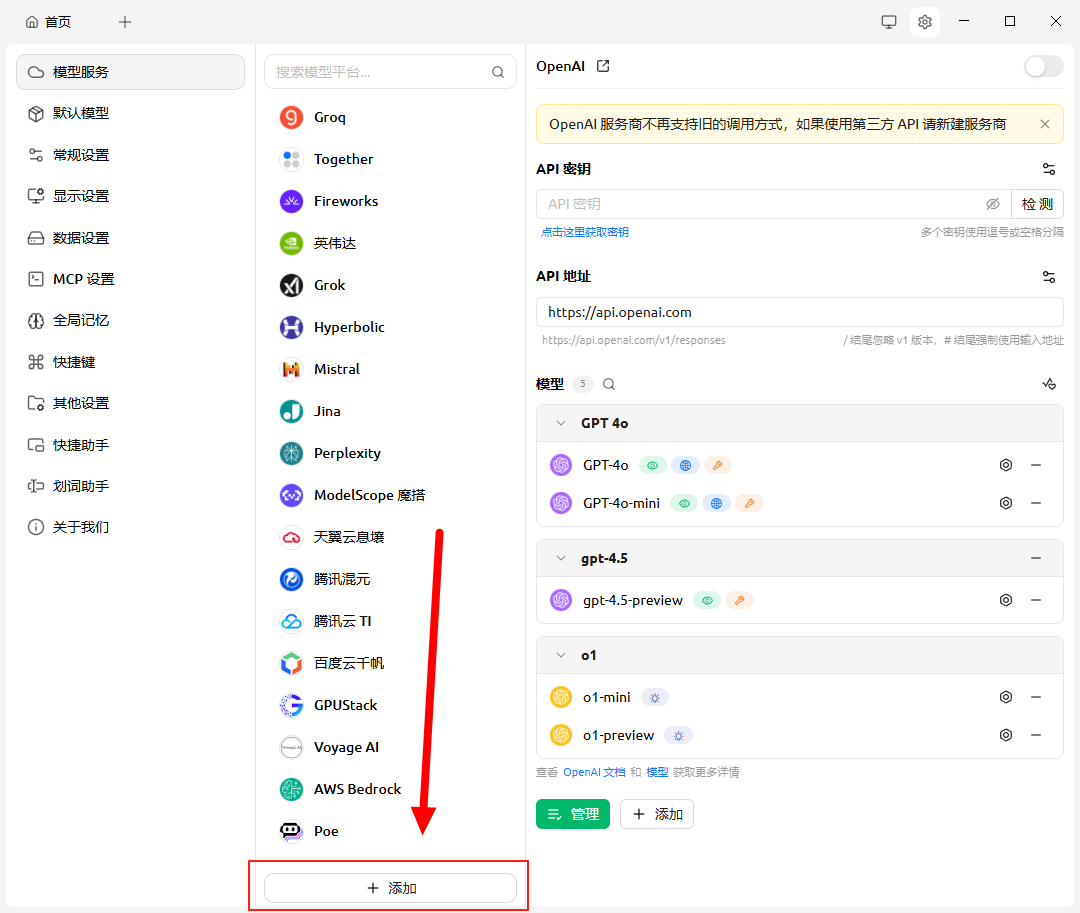1080x913 pixels.
Task: Click the API 地址 URL field
Action: [800, 313]
